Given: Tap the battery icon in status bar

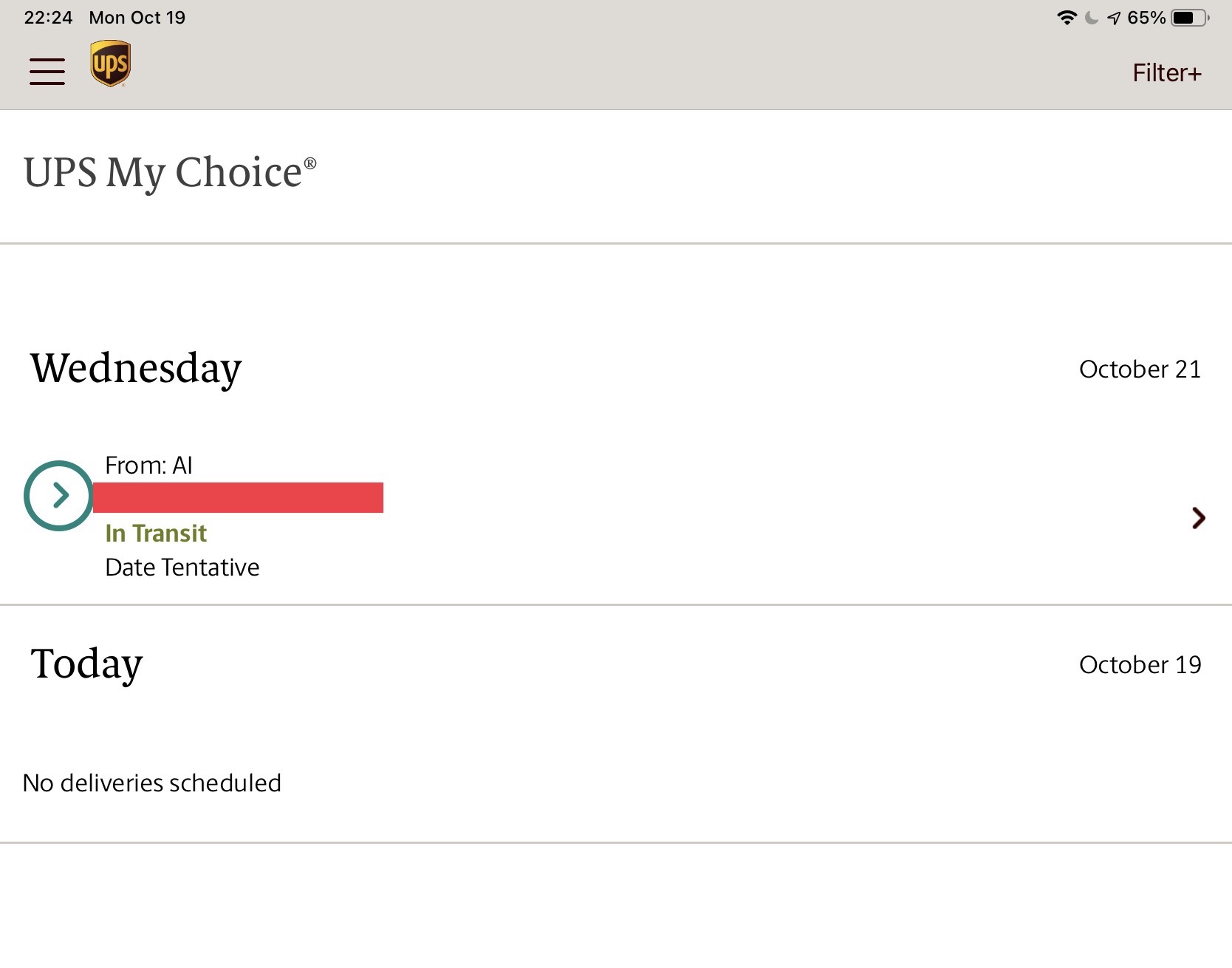Looking at the screenshot, I should [x=1189, y=18].
